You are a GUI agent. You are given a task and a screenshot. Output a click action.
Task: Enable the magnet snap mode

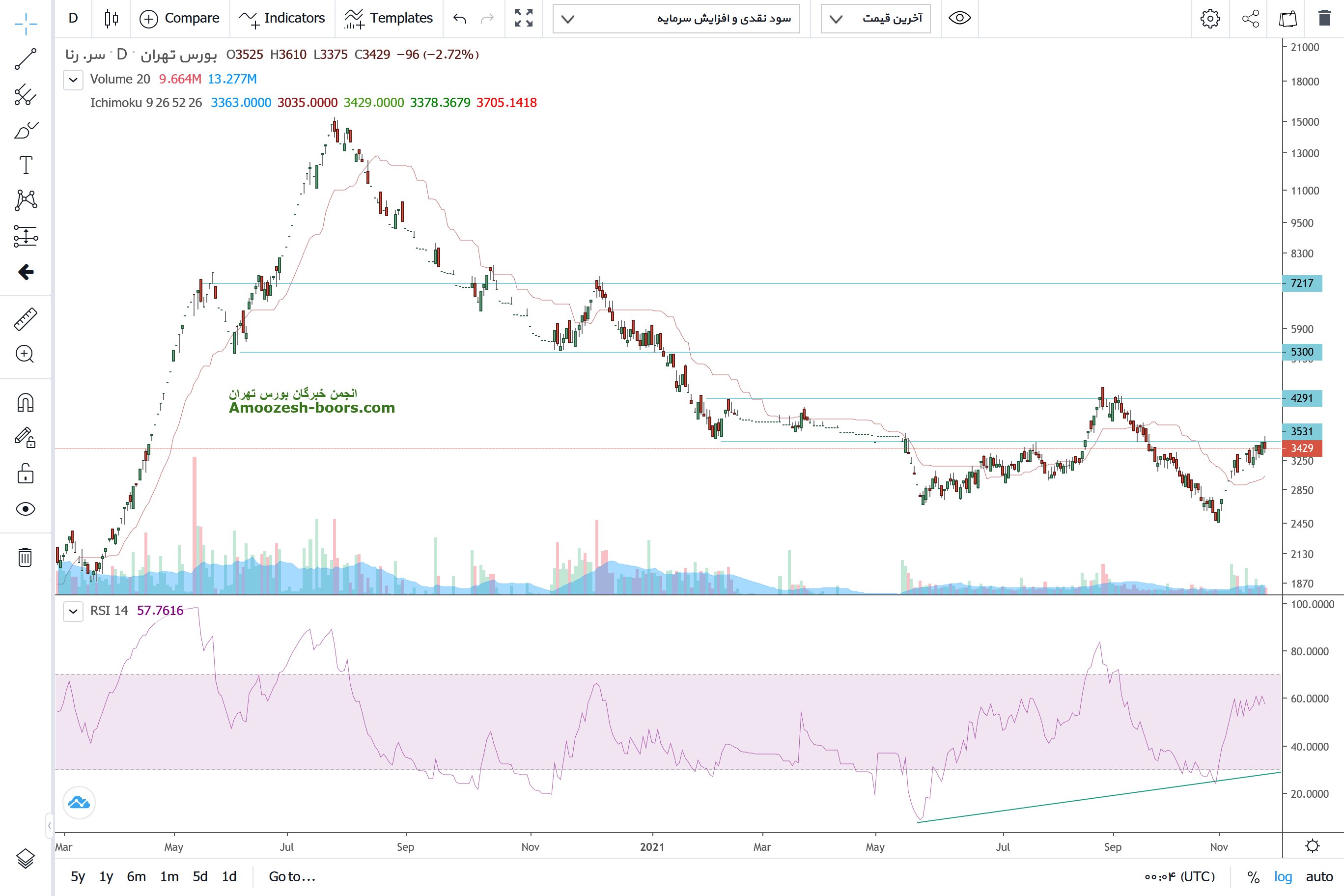point(25,402)
